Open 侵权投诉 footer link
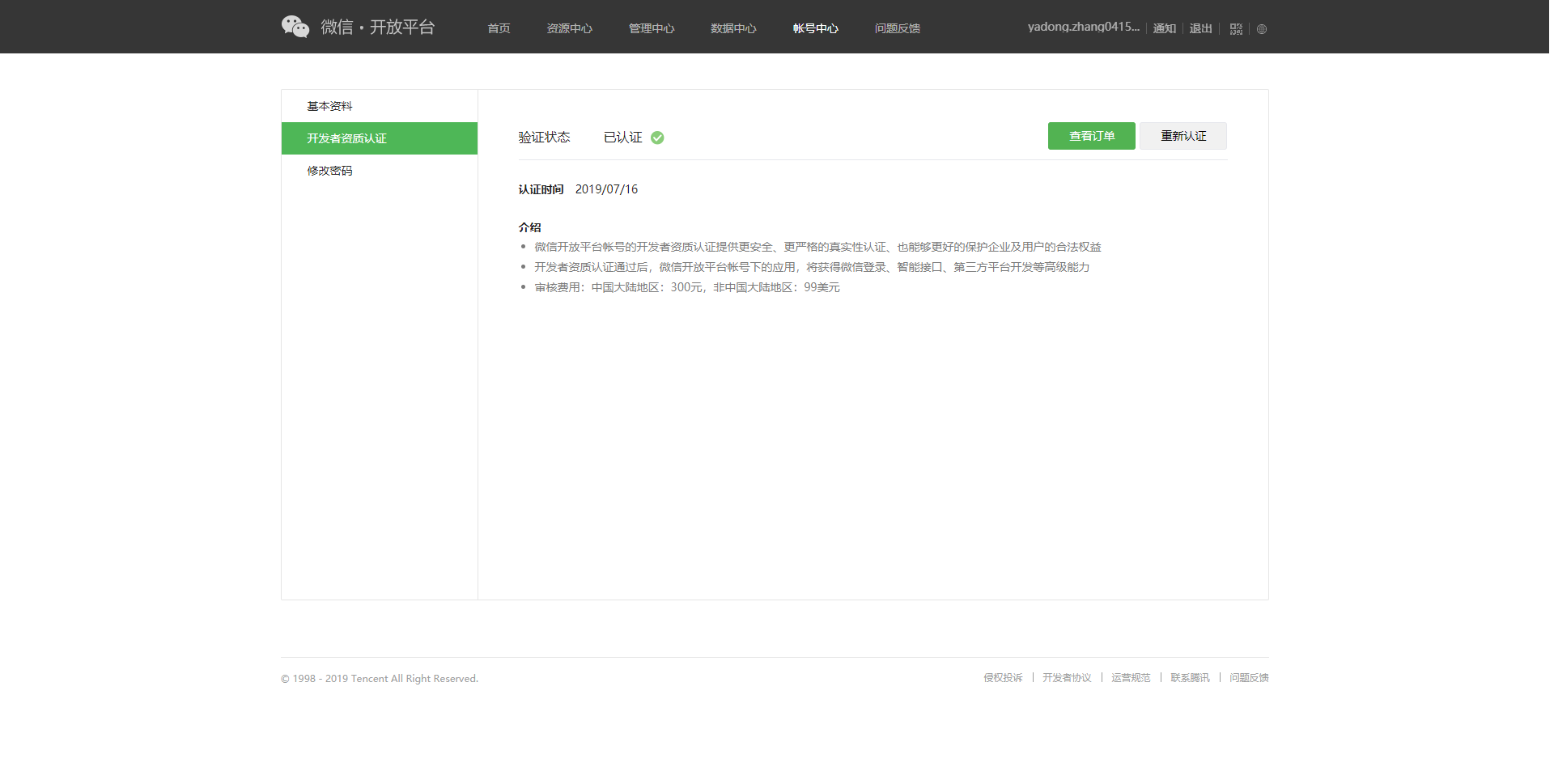Screen dimensions: 1554x784 tap(1003, 678)
